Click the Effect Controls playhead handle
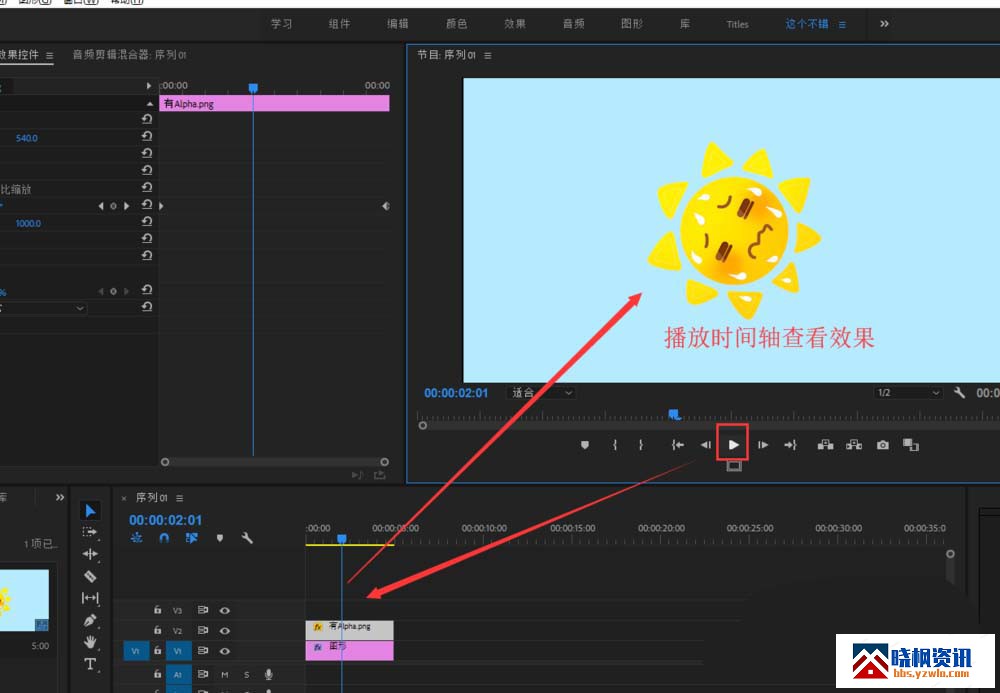Screen dimensions: 1000x693 (x=253, y=88)
